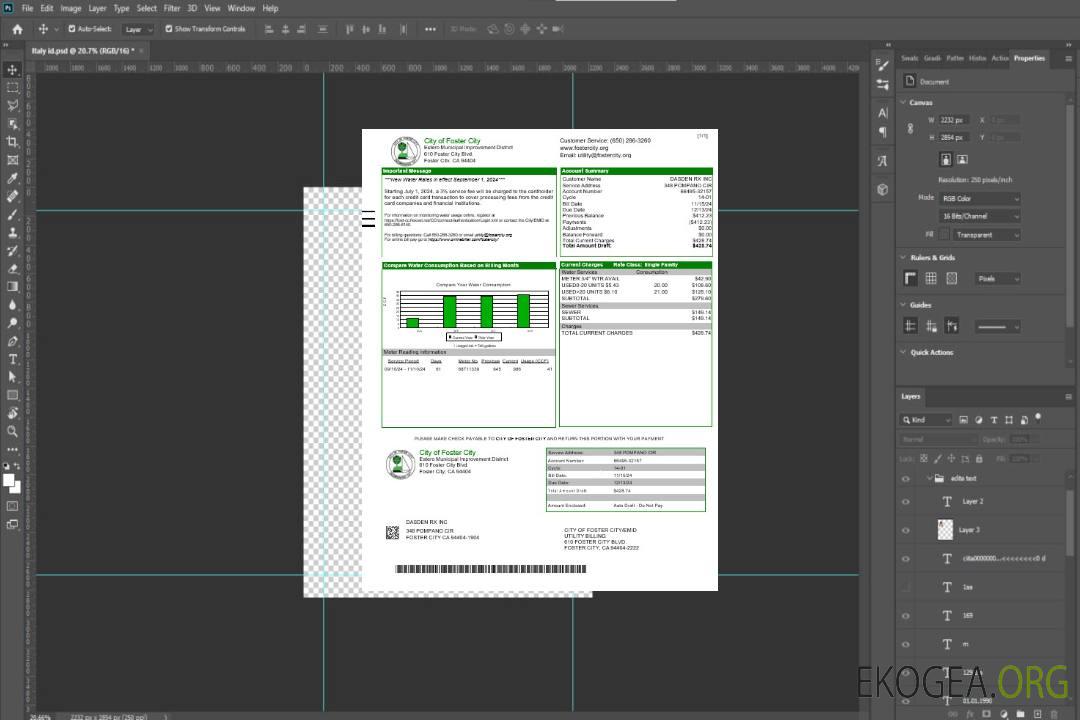Viewport: 1080px width, 720px height.
Task: Open the 16 Bits/Channel depth dropdown
Action: click(980, 216)
